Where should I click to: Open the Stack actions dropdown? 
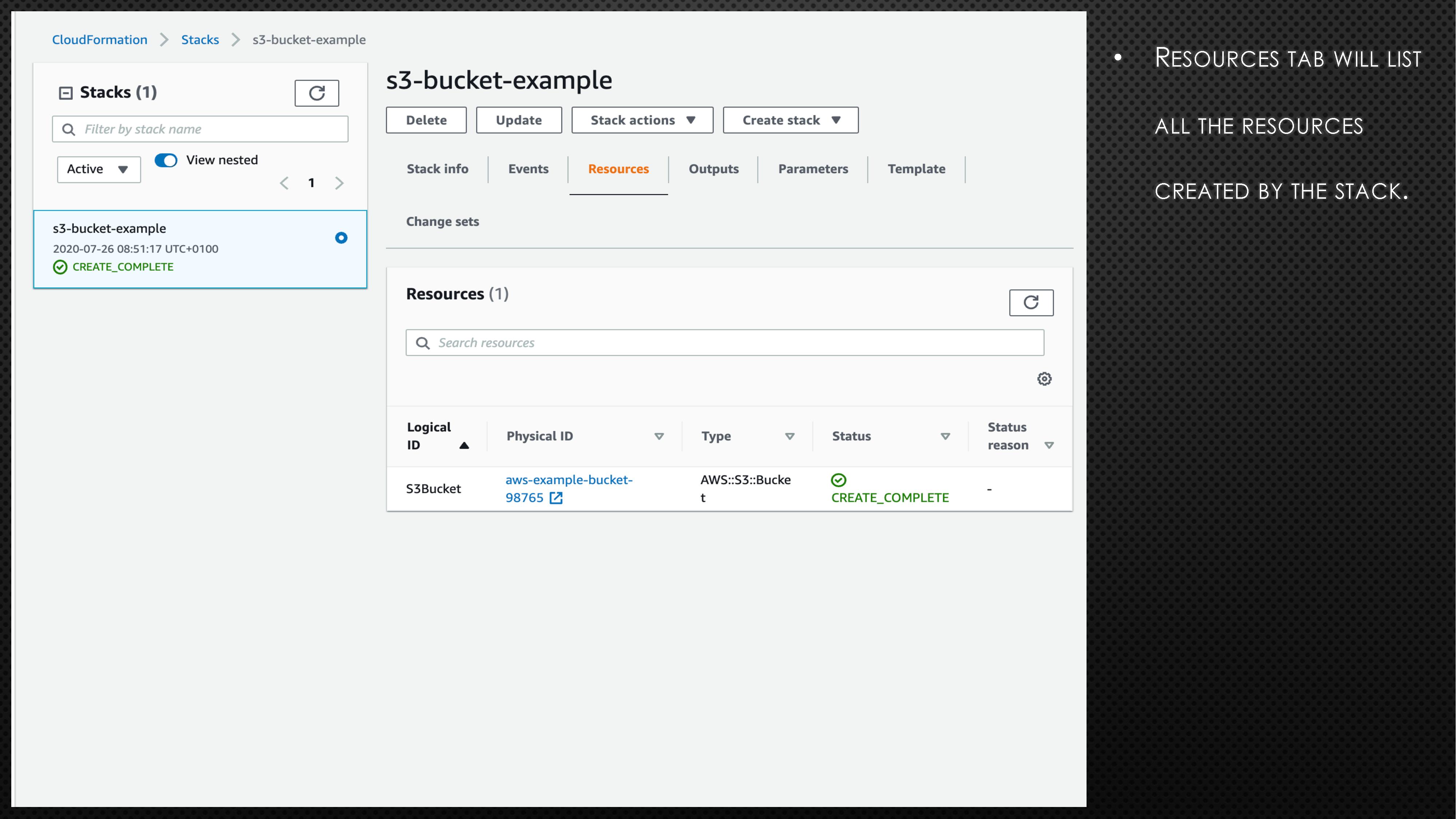[x=642, y=120]
